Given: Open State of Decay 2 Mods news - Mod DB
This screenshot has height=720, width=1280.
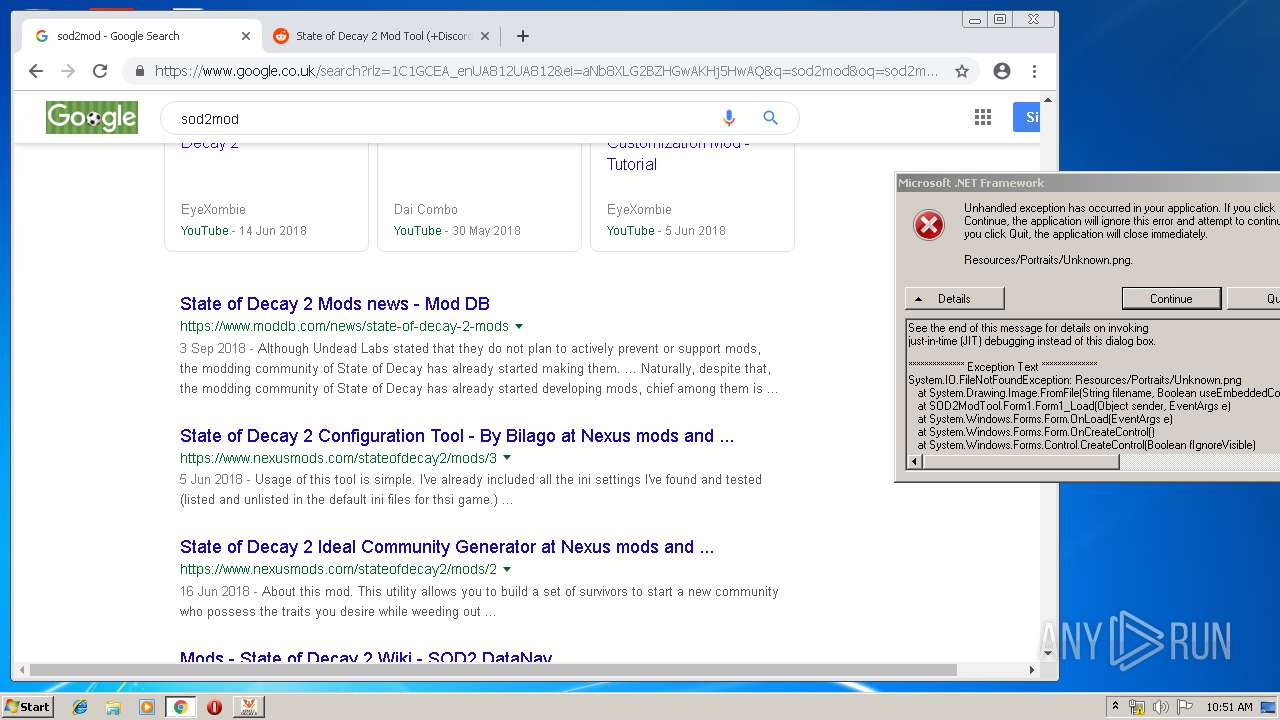Looking at the screenshot, I should coord(334,304).
